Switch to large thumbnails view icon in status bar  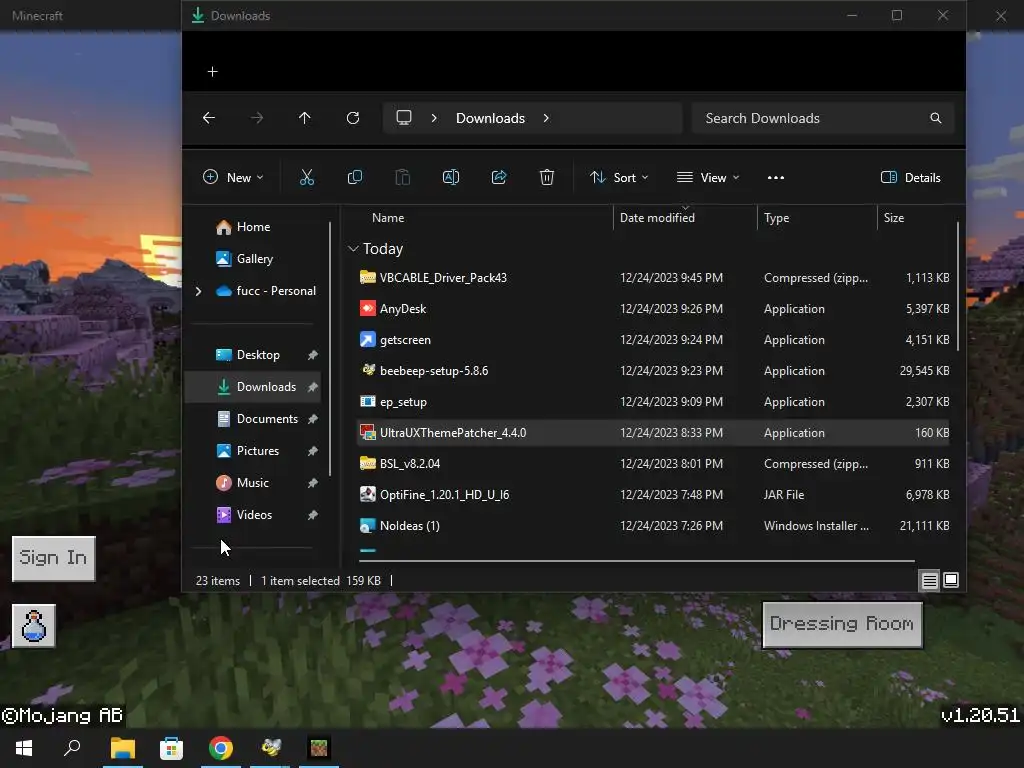(951, 580)
